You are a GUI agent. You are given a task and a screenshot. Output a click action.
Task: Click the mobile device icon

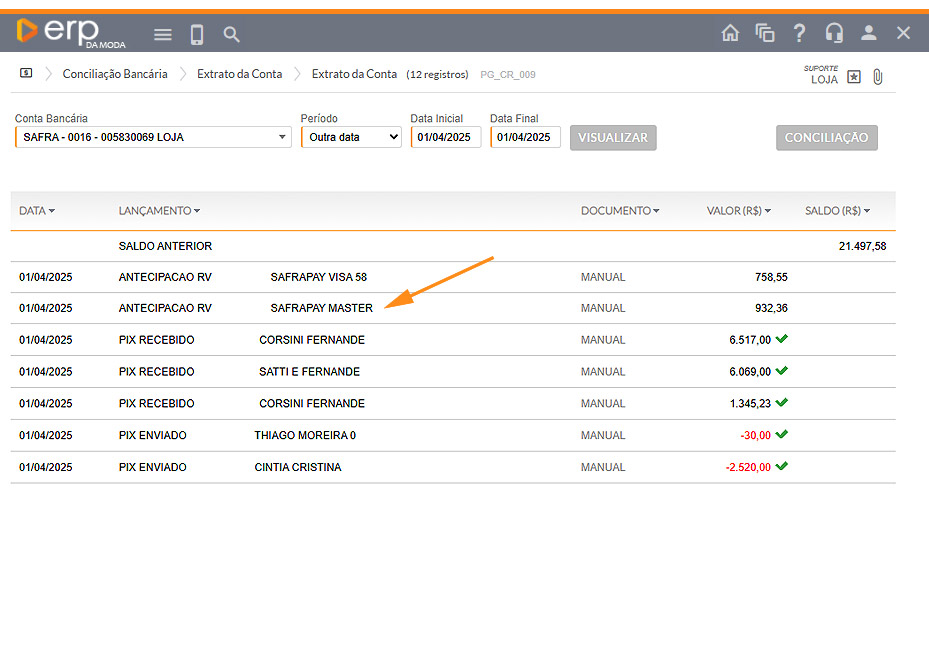(197, 34)
